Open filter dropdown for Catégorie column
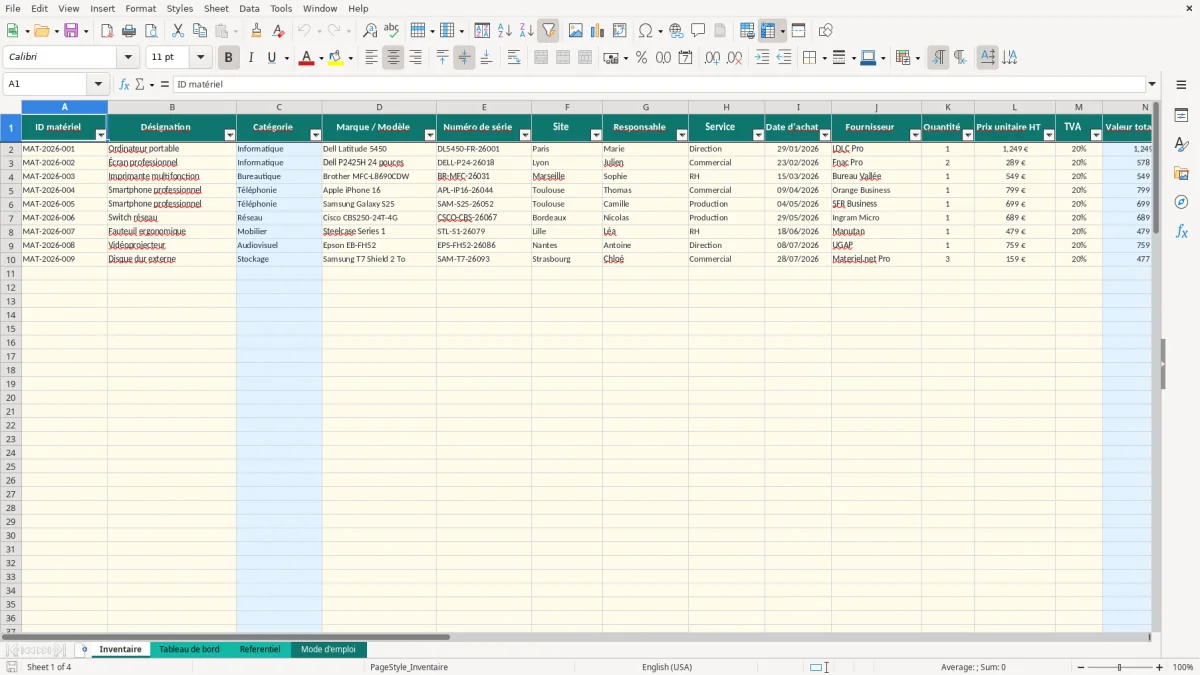This screenshot has height=675, width=1200. (316, 135)
